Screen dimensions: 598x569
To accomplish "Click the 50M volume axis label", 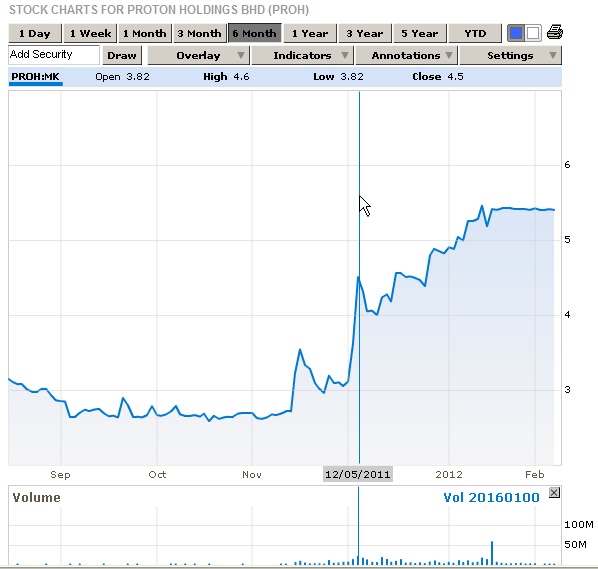I will [x=575, y=545].
